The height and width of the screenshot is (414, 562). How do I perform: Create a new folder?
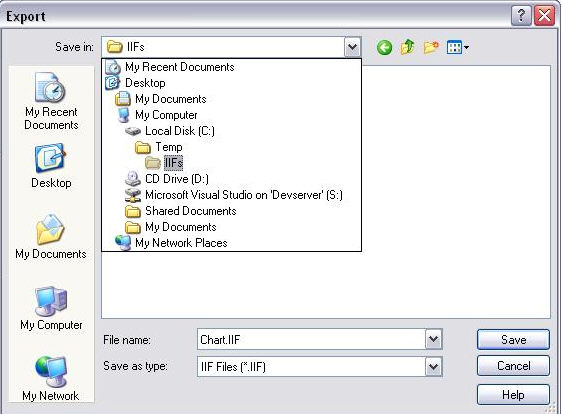point(431,47)
